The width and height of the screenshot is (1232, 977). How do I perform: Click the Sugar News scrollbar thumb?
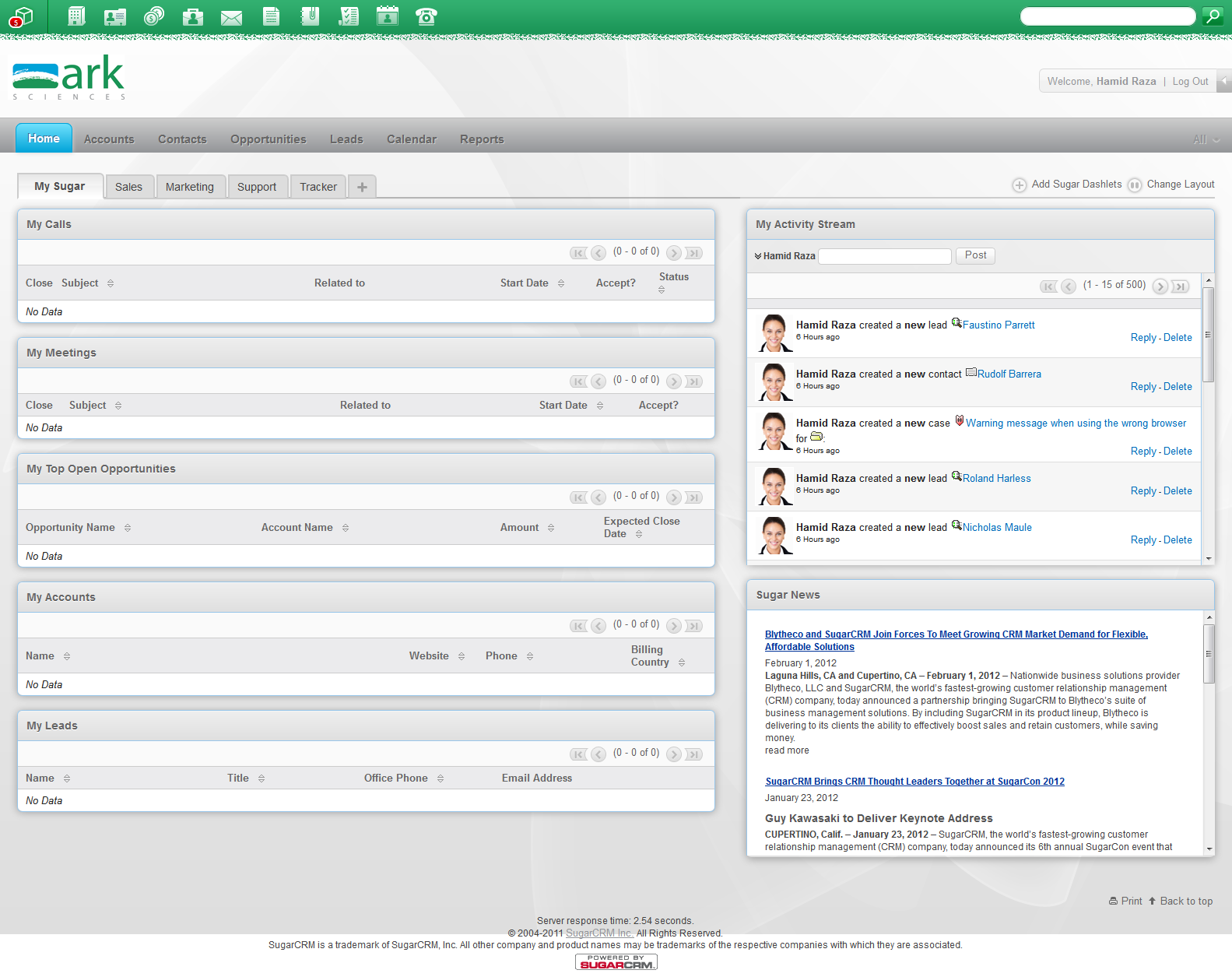pos(1209,654)
